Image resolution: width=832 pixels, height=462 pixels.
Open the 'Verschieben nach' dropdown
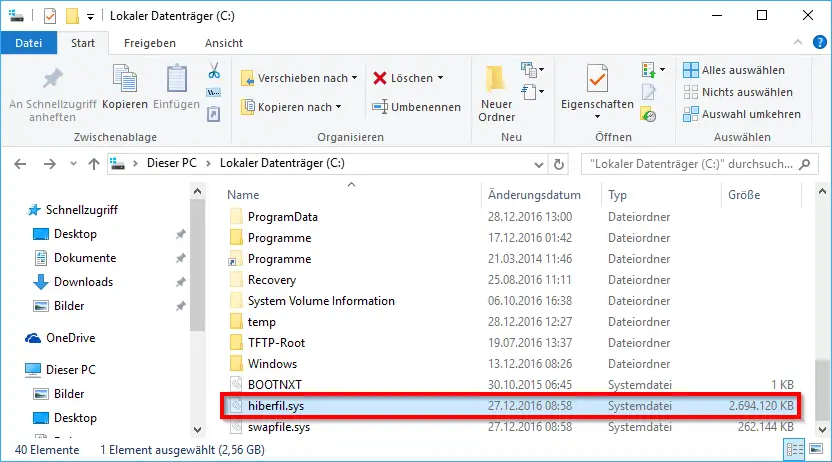pyautogui.click(x=354, y=78)
